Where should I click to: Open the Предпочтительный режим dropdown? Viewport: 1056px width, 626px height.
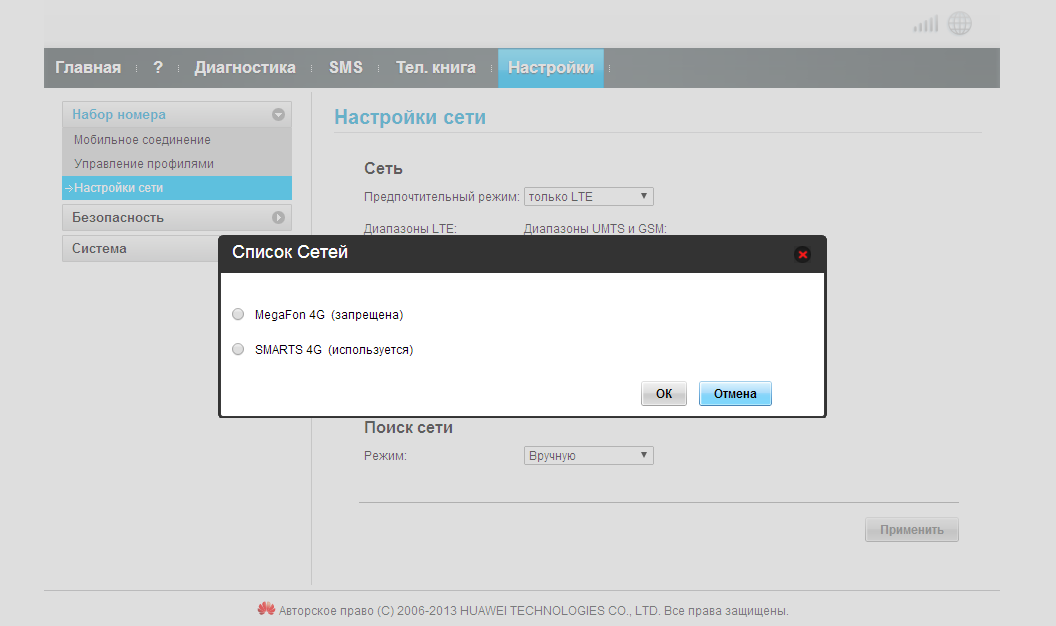pyautogui.click(x=589, y=197)
